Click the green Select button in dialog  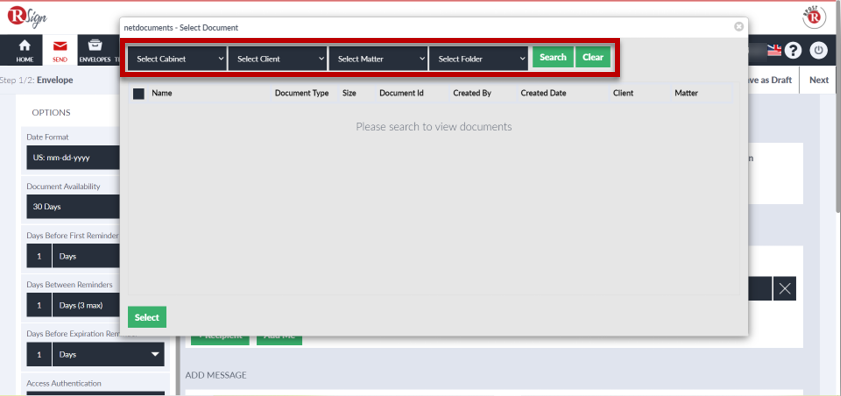[147, 317]
